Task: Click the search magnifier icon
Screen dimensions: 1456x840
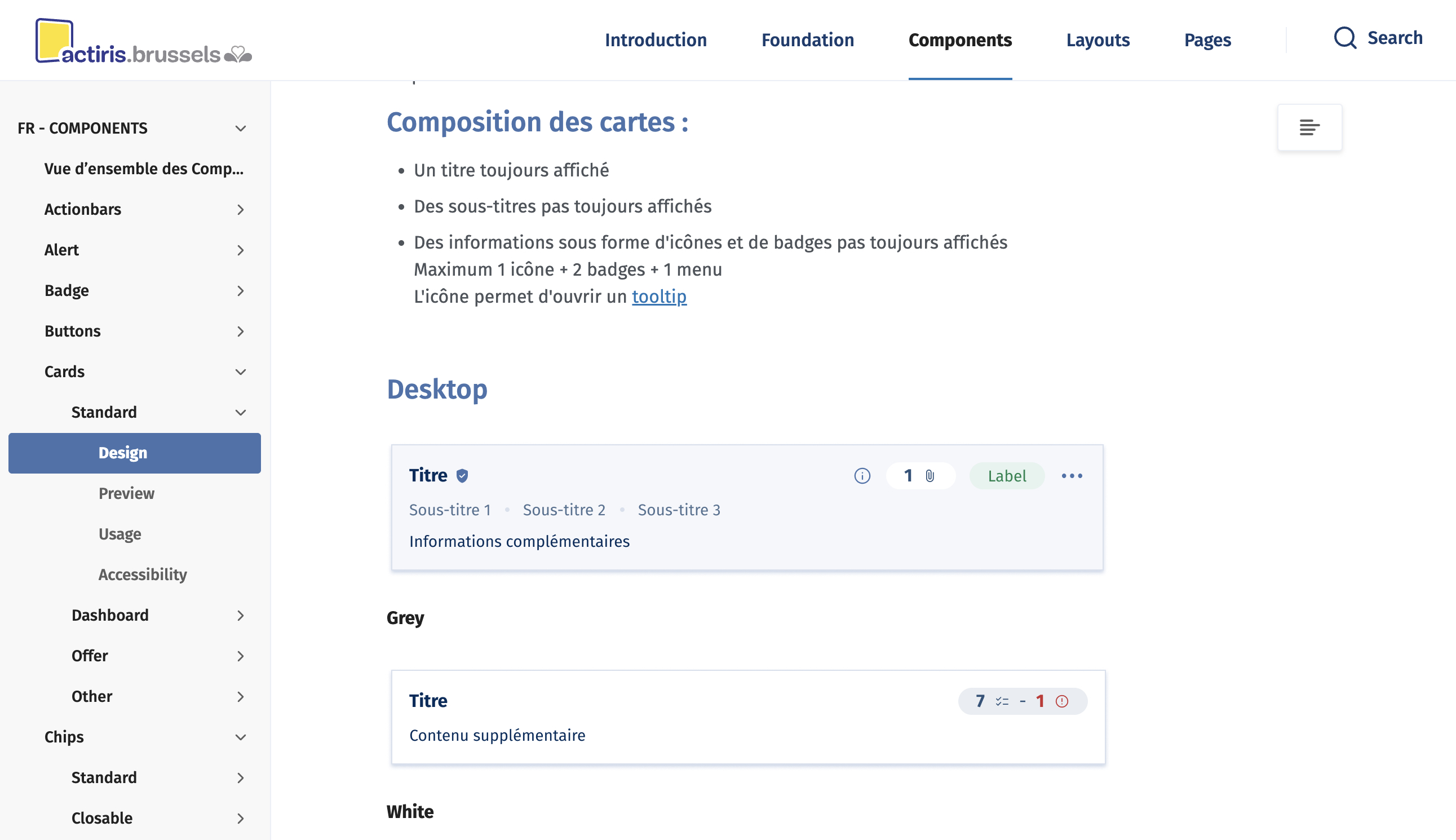Action: coord(1344,38)
